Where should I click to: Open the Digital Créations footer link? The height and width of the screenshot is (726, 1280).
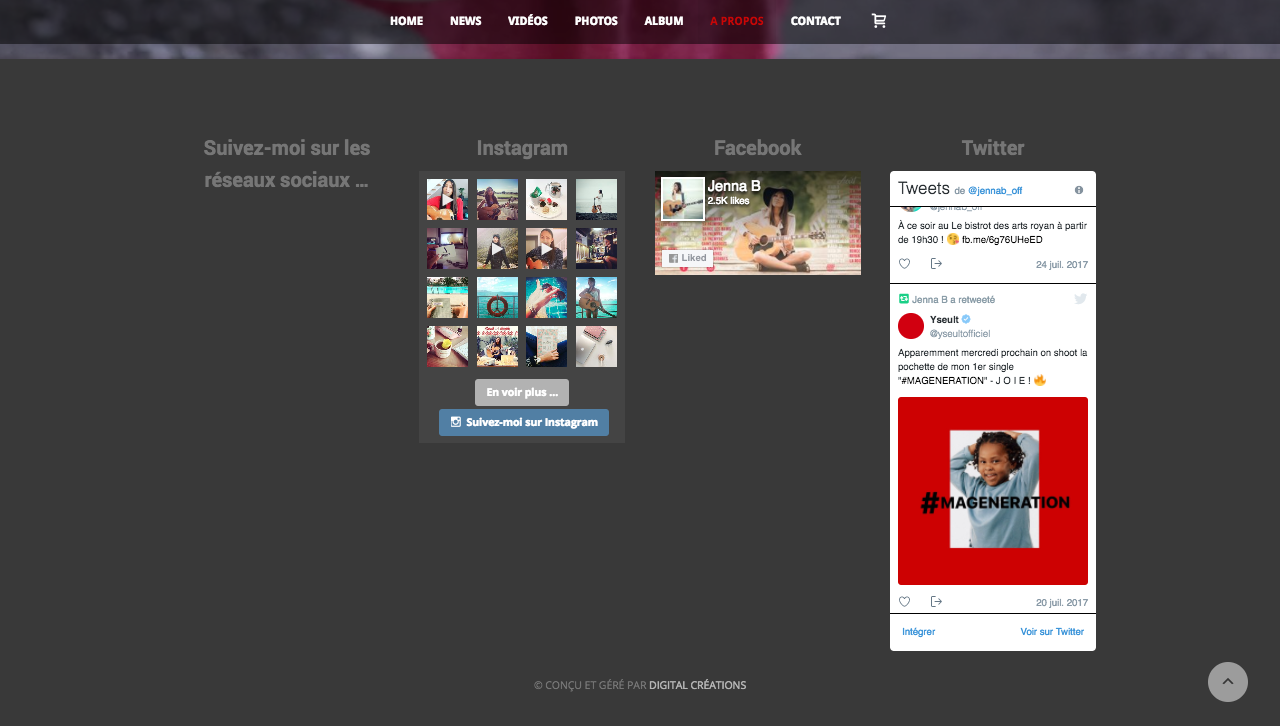pos(697,686)
